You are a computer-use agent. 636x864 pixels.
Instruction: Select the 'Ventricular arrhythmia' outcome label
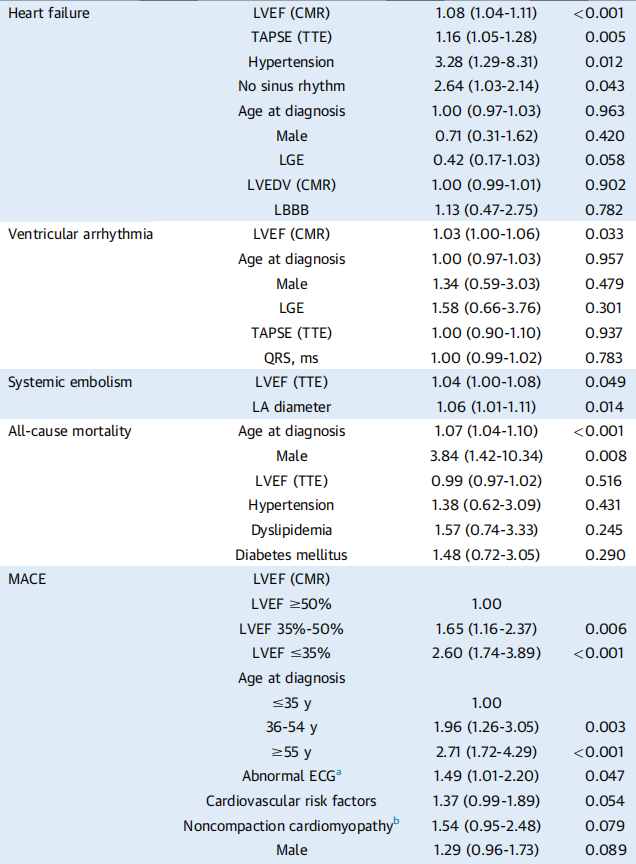coord(80,234)
